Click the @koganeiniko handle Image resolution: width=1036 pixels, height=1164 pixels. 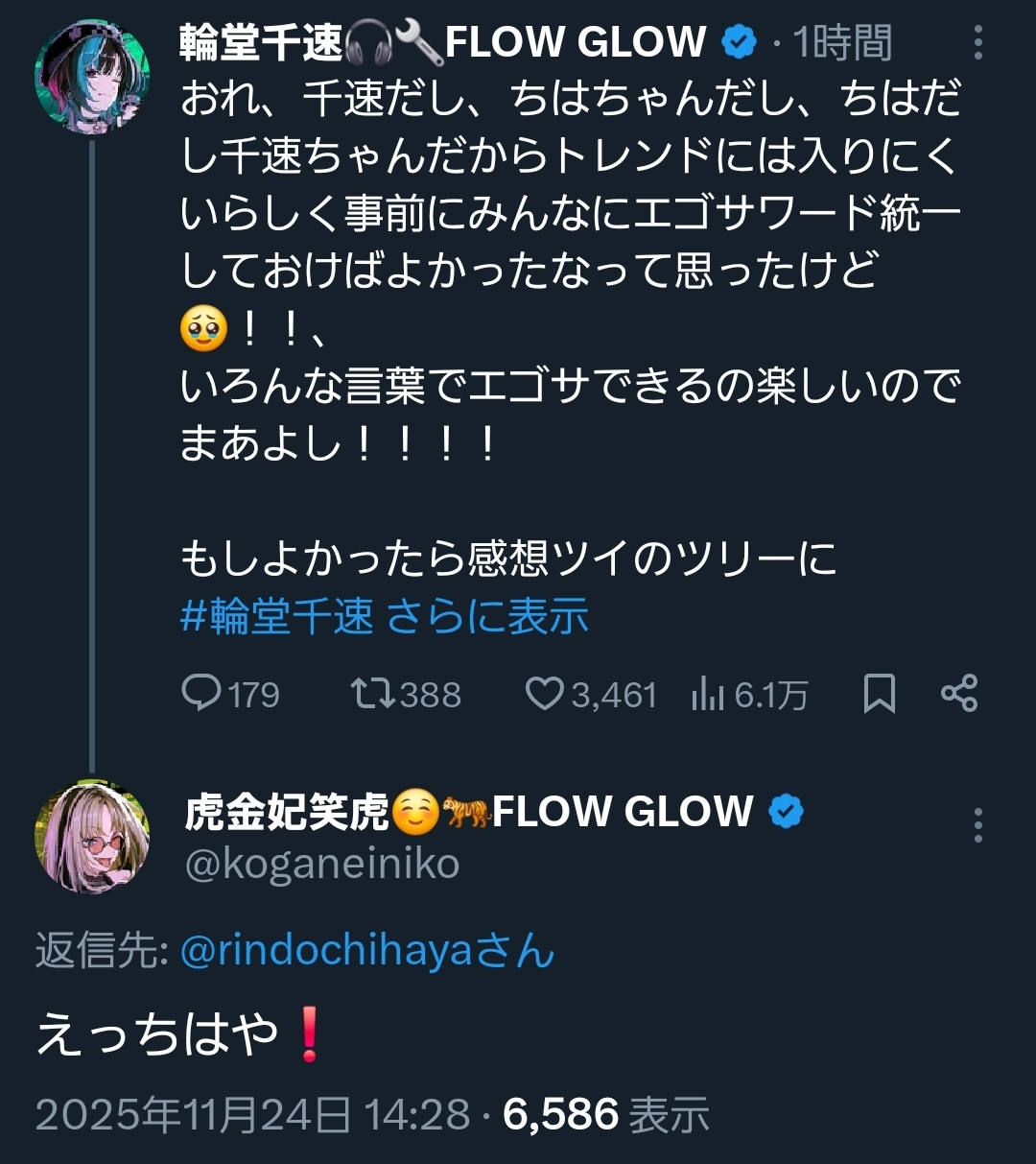(322, 865)
